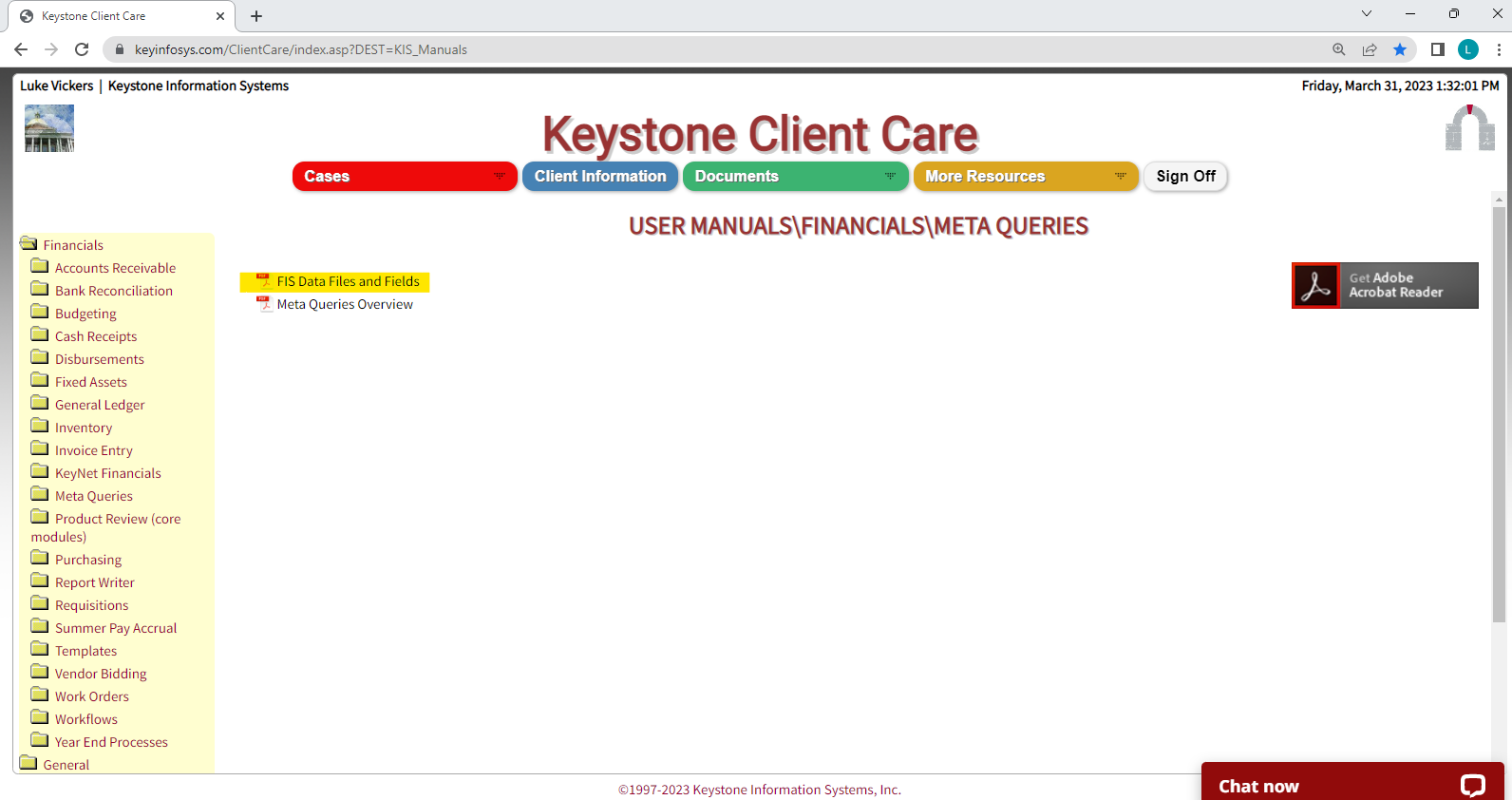1512x800 pixels.
Task: Click the KeyNet Financials folder icon
Action: 40,472
